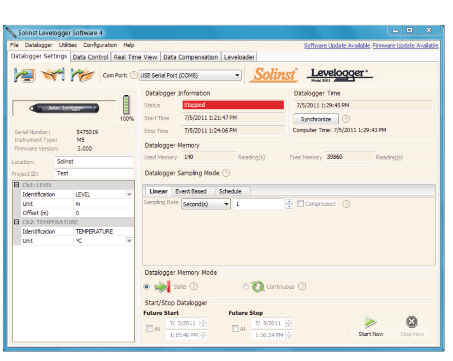Click the retrieve settings from Levelogger icon

24,75
